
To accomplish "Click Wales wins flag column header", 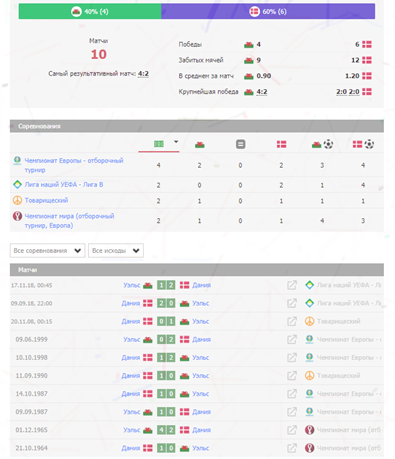I will (200, 144).
